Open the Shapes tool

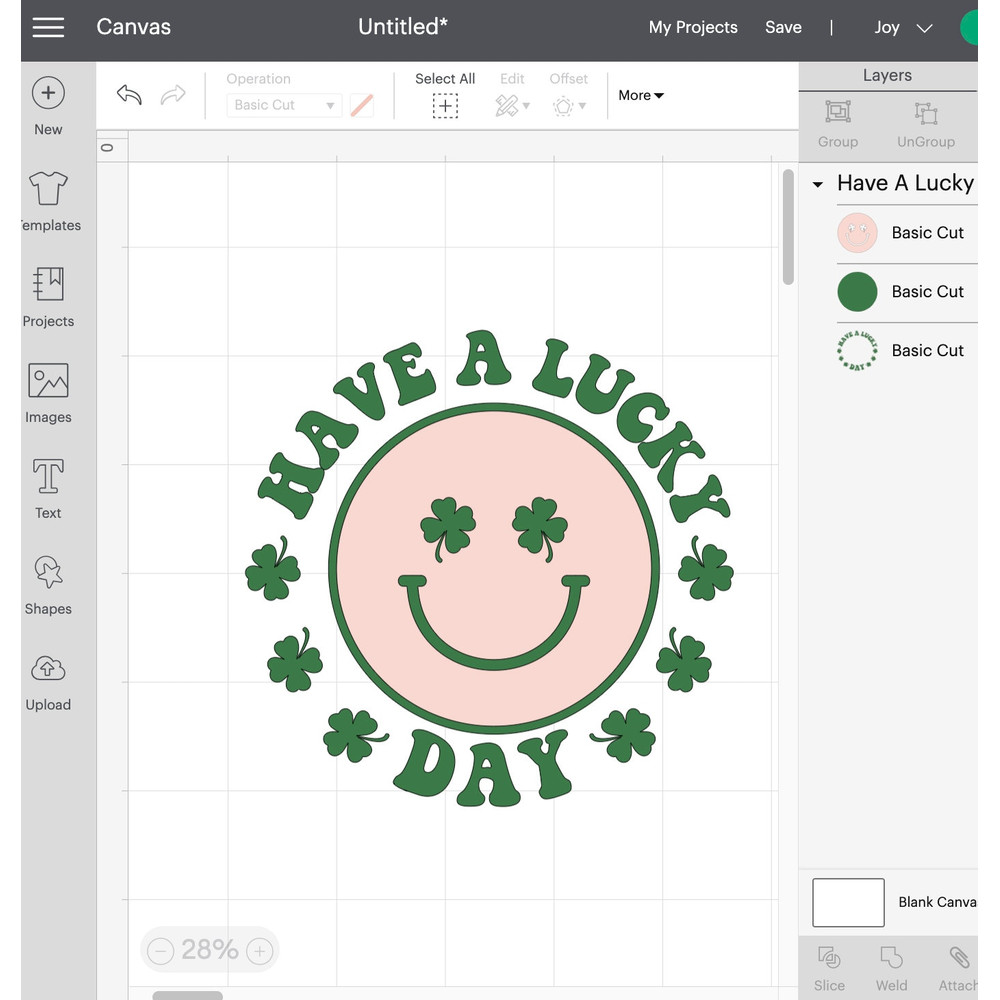pos(47,583)
